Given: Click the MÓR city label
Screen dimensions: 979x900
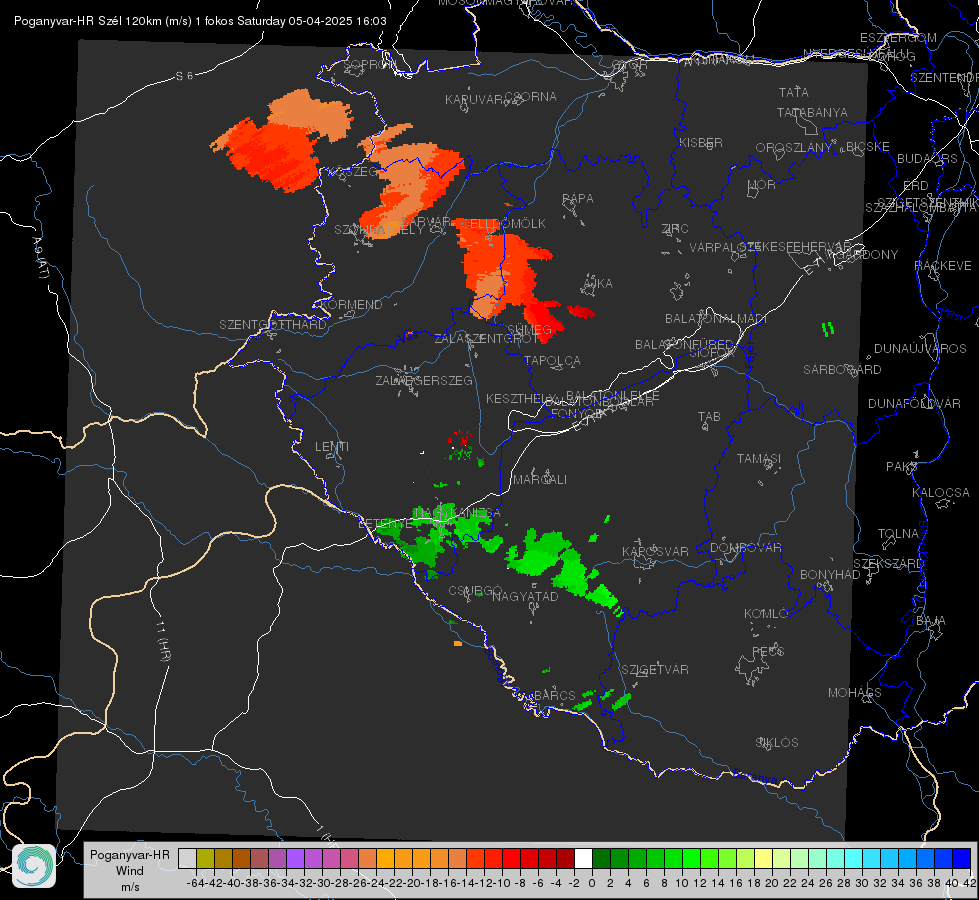Looking at the screenshot, I should tap(762, 184).
